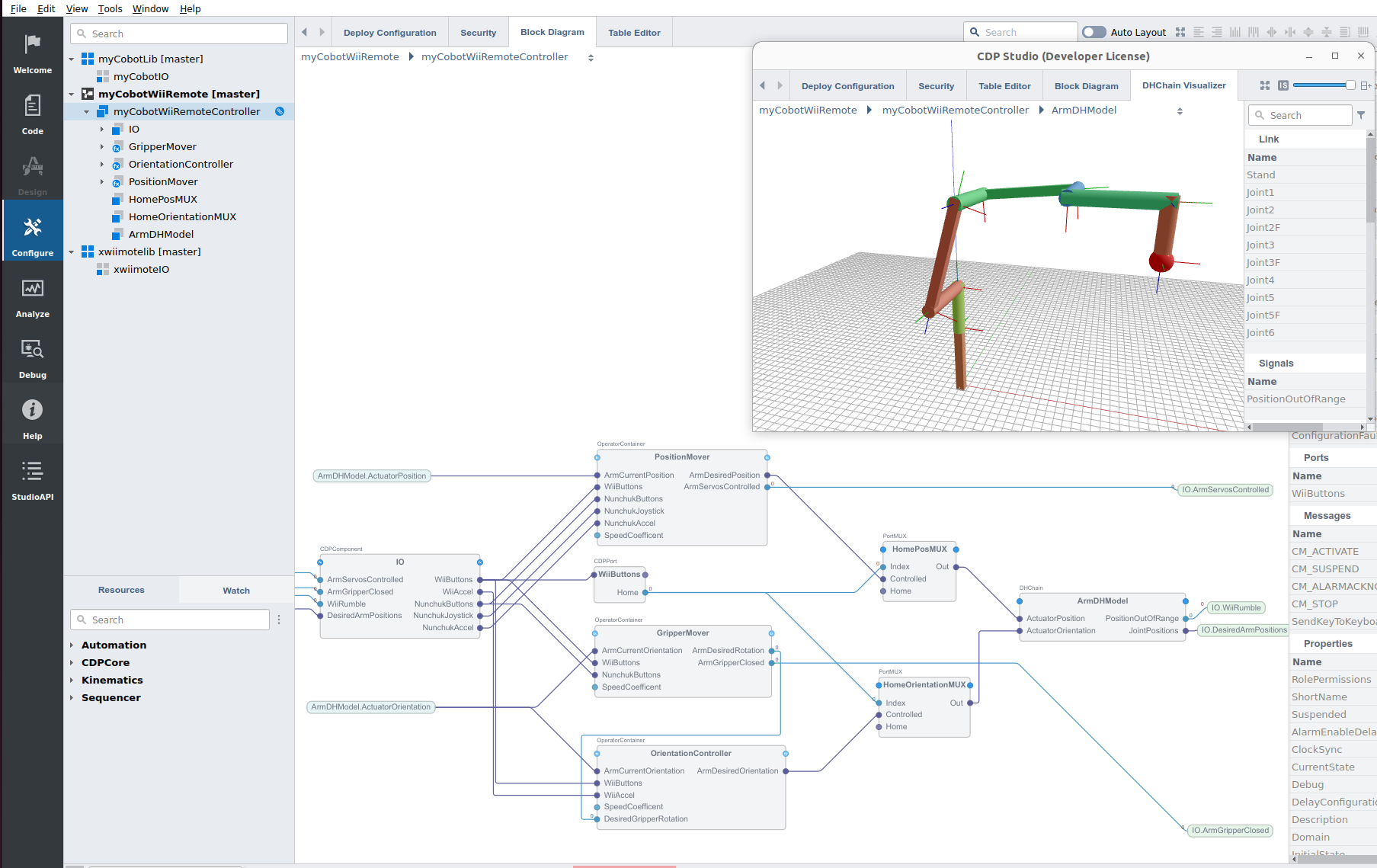Click the distribute vertically toolbar icon
Viewport: 1377px width, 868px height.
(x=1327, y=32)
